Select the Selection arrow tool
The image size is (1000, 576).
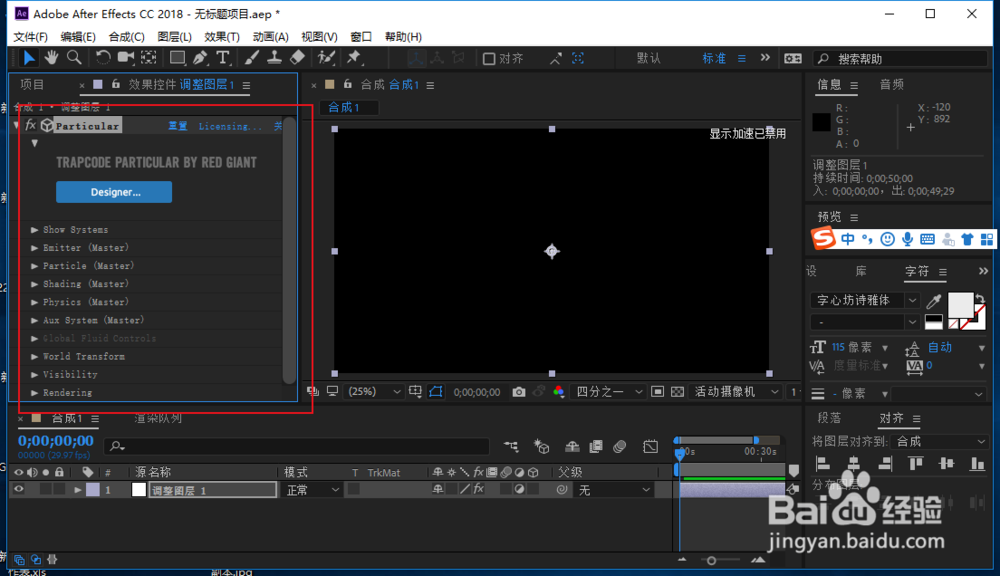[29, 58]
